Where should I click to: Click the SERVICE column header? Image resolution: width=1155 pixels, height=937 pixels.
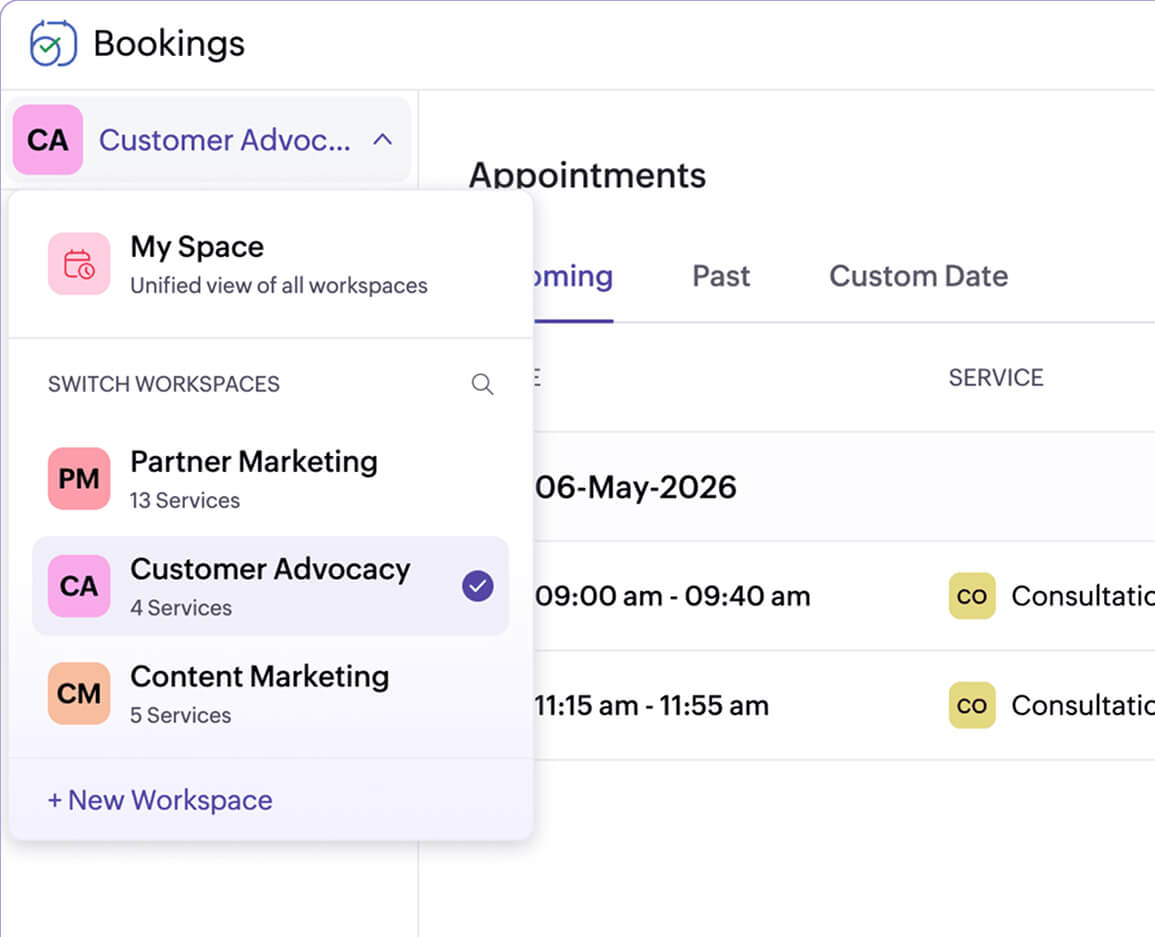pyautogui.click(x=996, y=378)
